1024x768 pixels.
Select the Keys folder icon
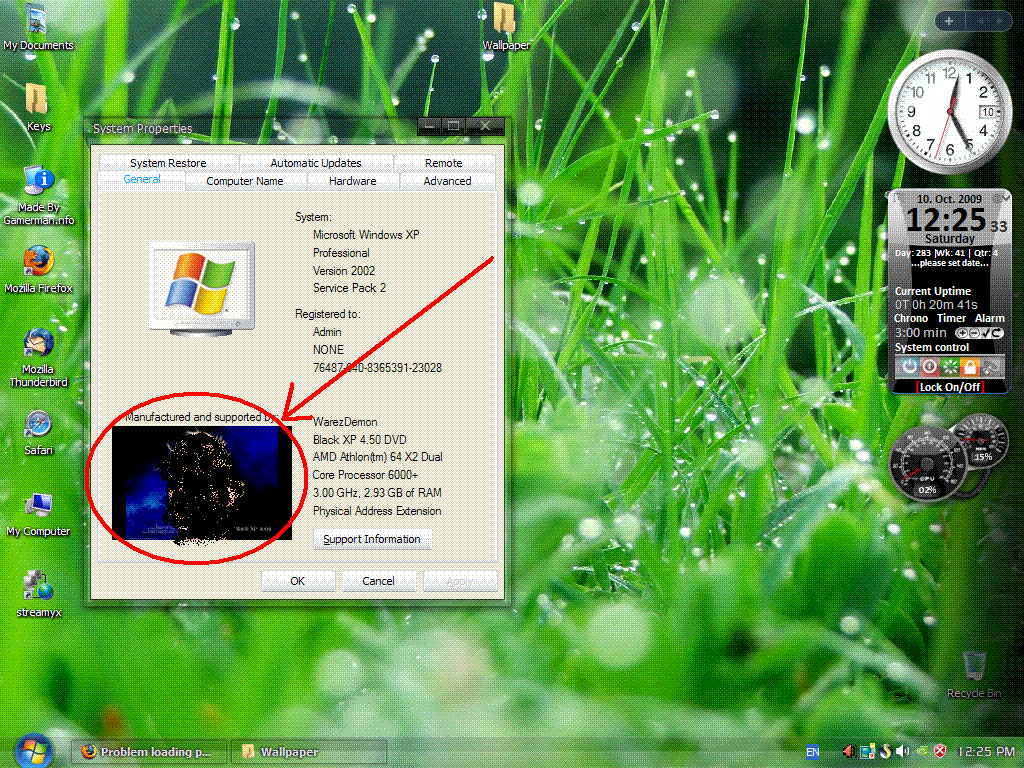click(x=38, y=107)
